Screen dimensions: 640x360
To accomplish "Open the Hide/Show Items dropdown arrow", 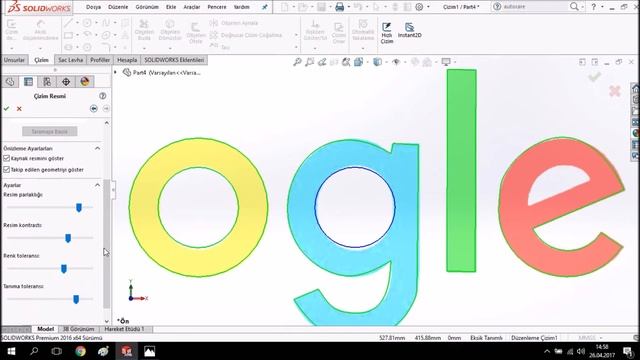I will click(404, 62).
